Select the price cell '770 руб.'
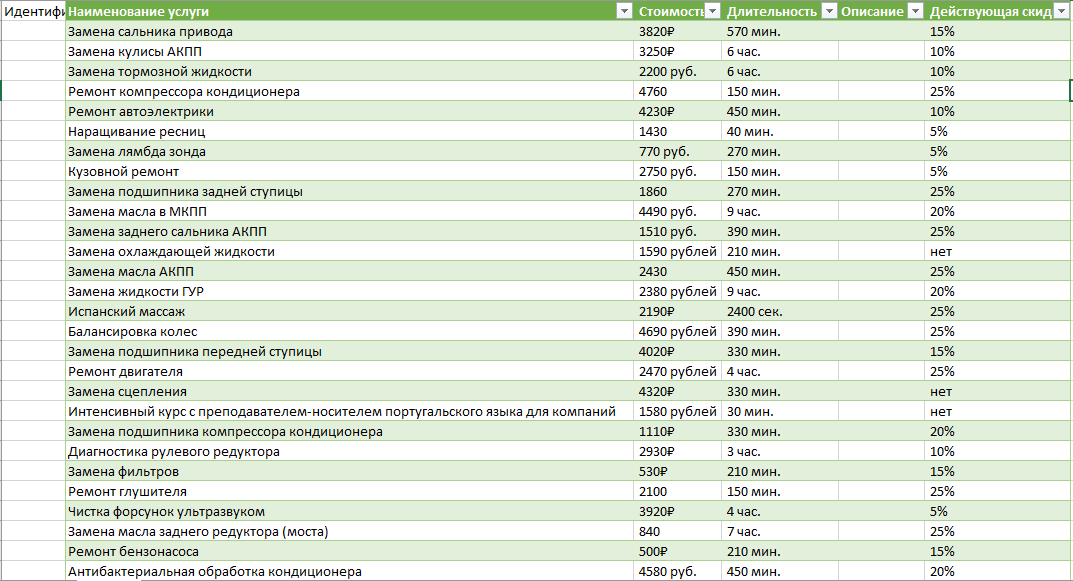 [x=677, y=151]
